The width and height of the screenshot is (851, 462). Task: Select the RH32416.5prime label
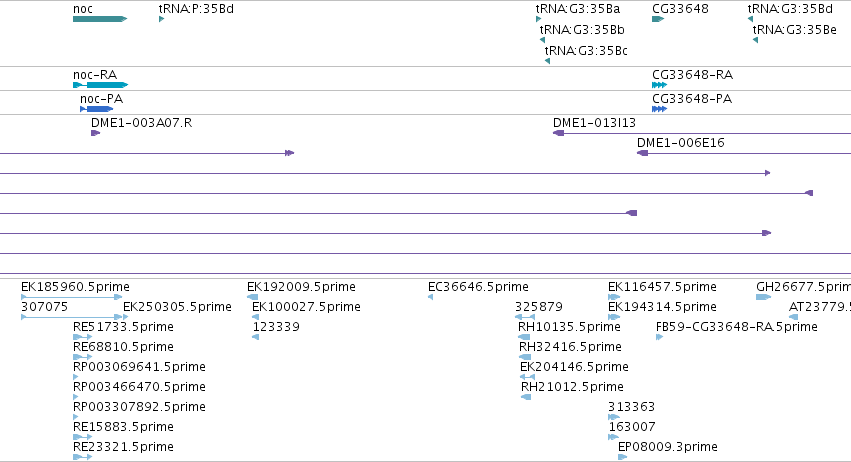coord(570,346)
